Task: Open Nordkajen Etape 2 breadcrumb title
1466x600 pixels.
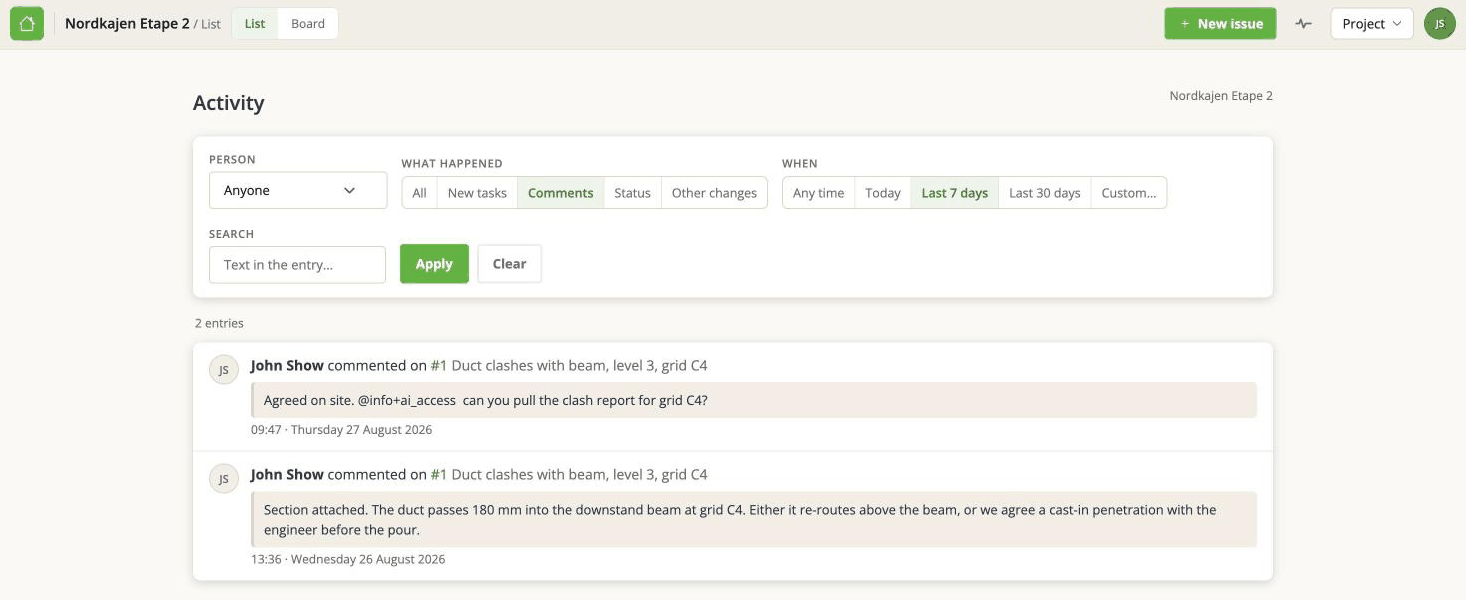Action: point(127,23)
